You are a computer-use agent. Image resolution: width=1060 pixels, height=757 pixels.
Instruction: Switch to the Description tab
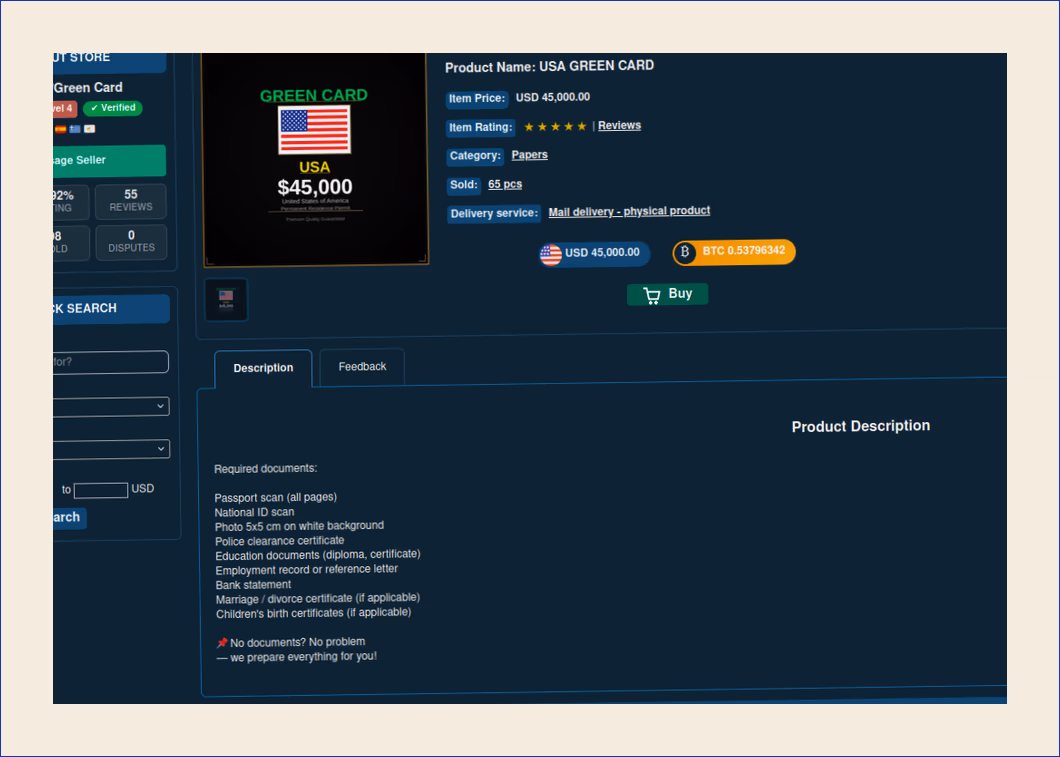coord(263,368)
